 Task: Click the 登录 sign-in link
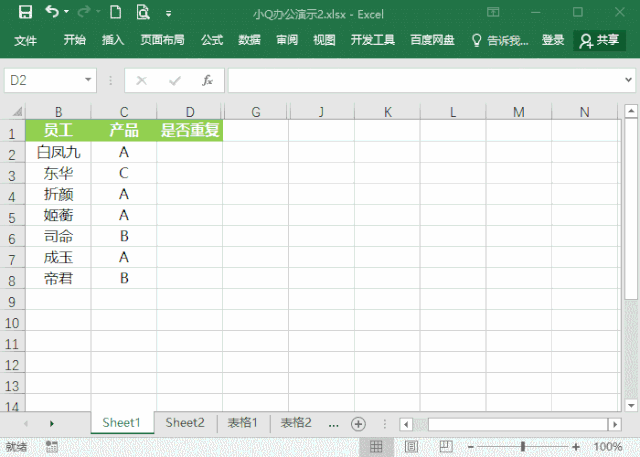point(553,40)
